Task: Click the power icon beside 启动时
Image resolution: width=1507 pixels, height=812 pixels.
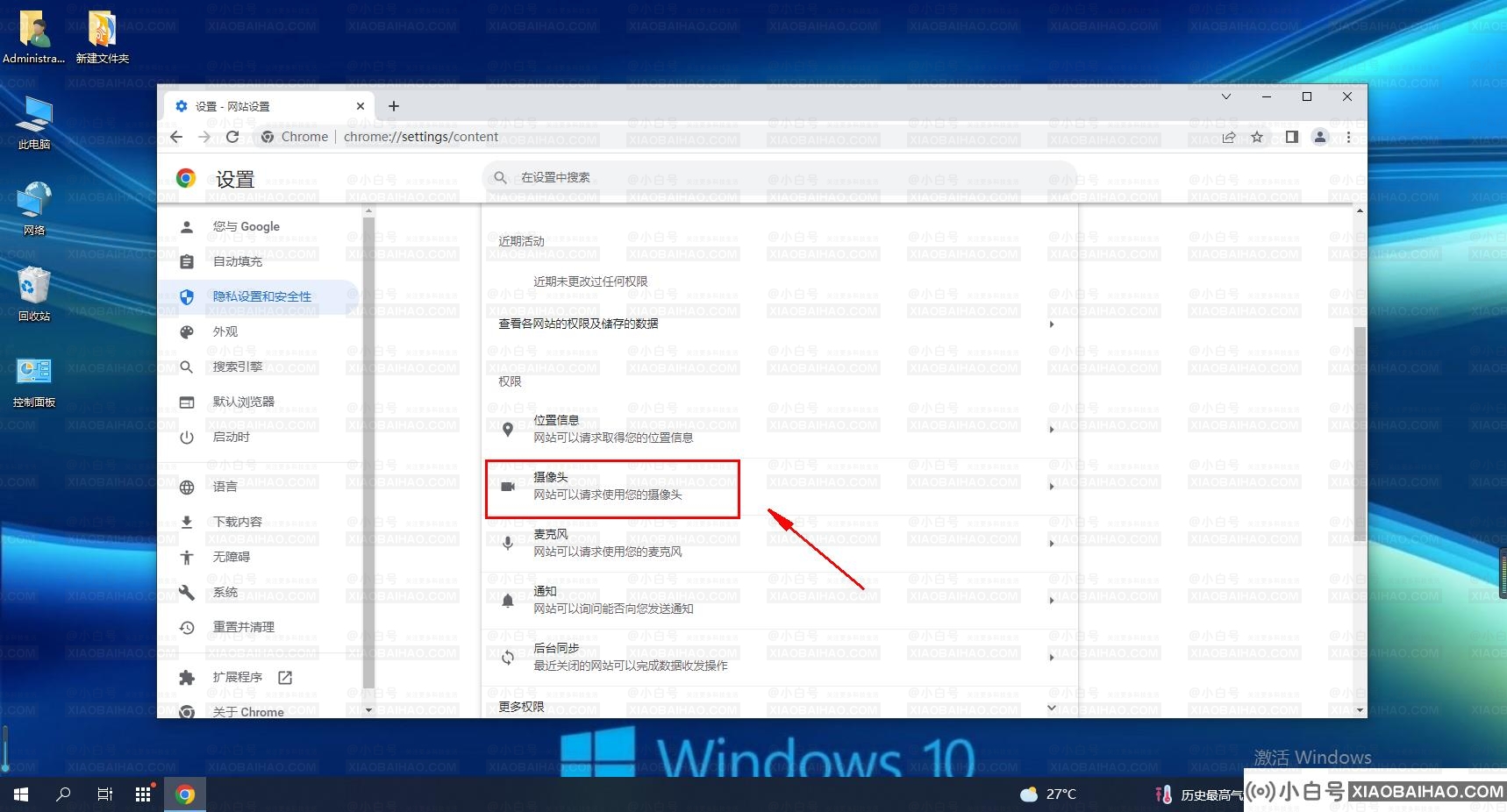Action: pos(187,437)
